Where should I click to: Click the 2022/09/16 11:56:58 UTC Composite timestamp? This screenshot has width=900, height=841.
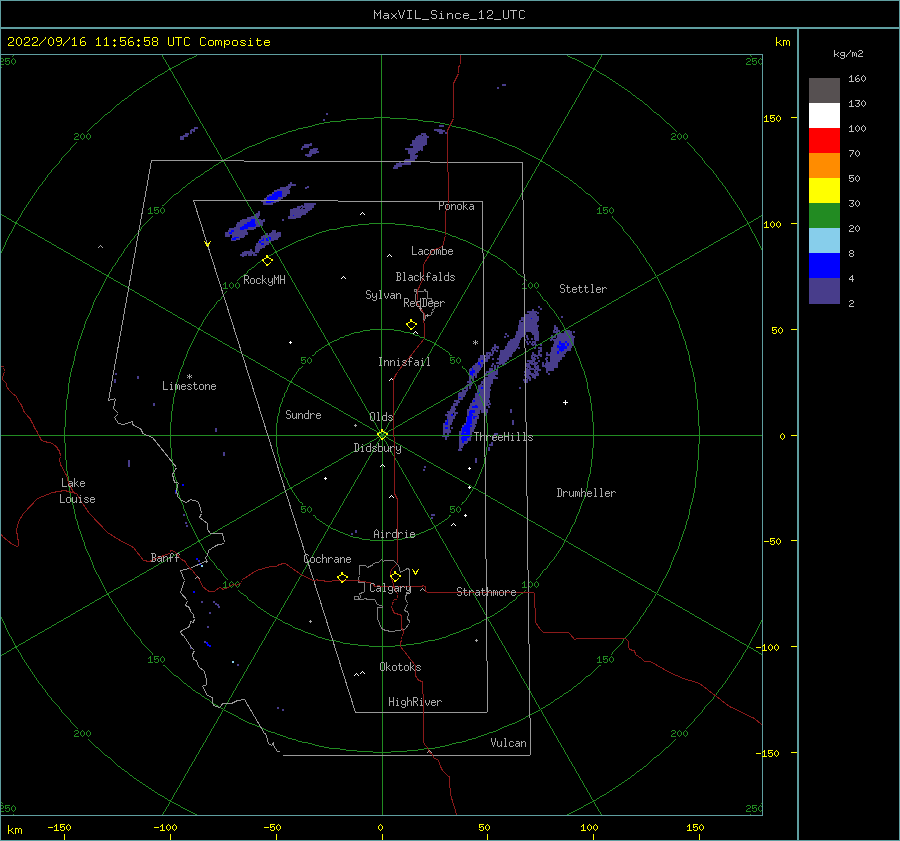point(139,42)
